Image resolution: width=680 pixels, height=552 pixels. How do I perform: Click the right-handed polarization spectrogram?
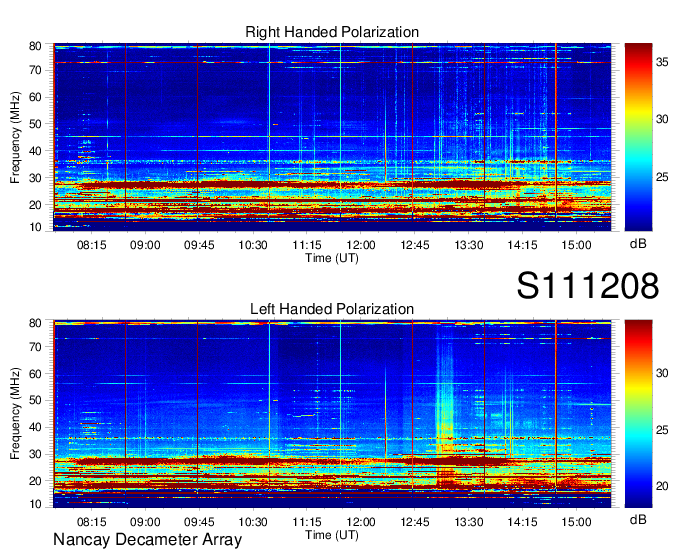point(332,137)
